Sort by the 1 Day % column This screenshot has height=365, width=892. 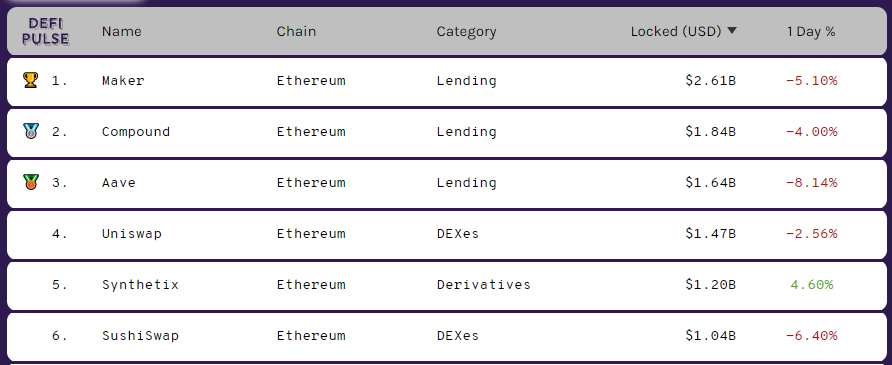[x=811, y=31]
